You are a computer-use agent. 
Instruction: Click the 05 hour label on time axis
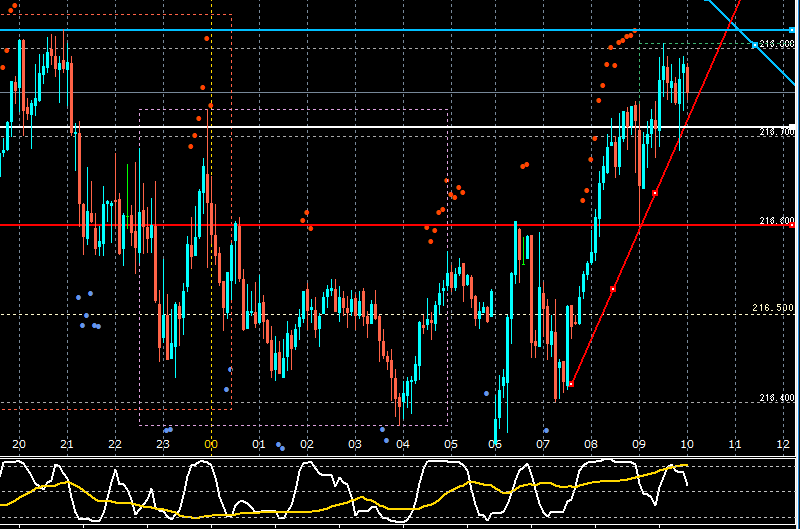(451, 444)
